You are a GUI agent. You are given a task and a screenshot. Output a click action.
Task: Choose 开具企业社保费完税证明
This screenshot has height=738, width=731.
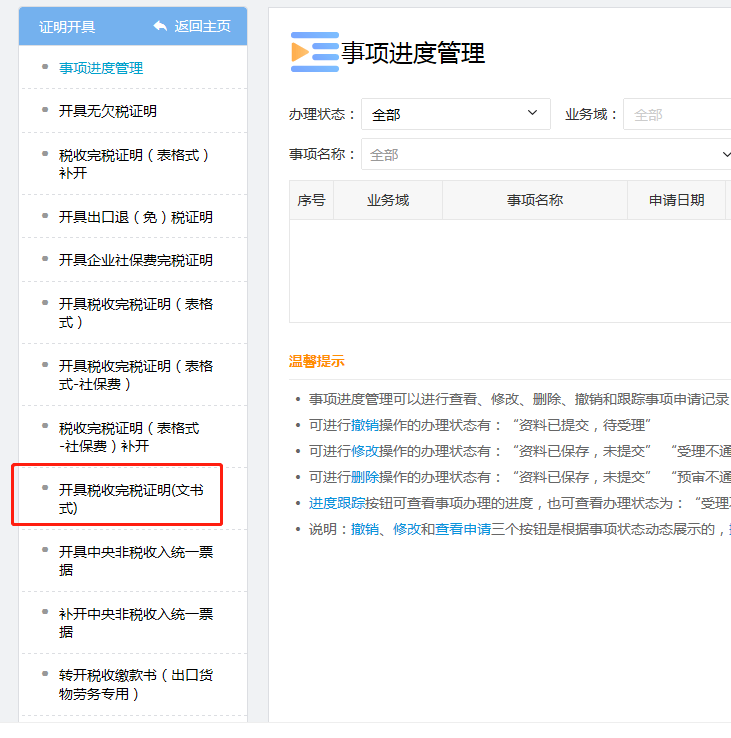[136, 260]
